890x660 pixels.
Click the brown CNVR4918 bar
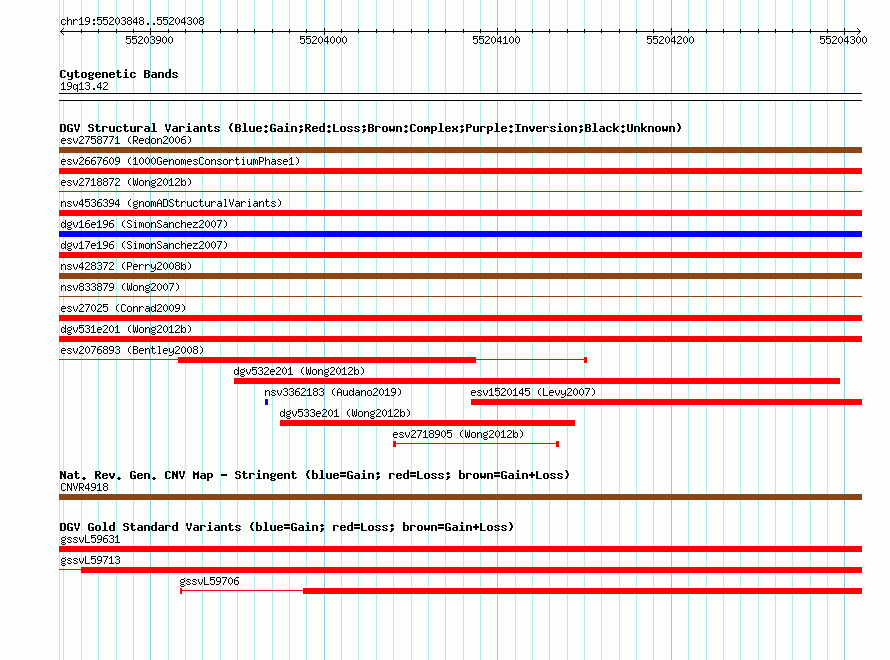460,497
